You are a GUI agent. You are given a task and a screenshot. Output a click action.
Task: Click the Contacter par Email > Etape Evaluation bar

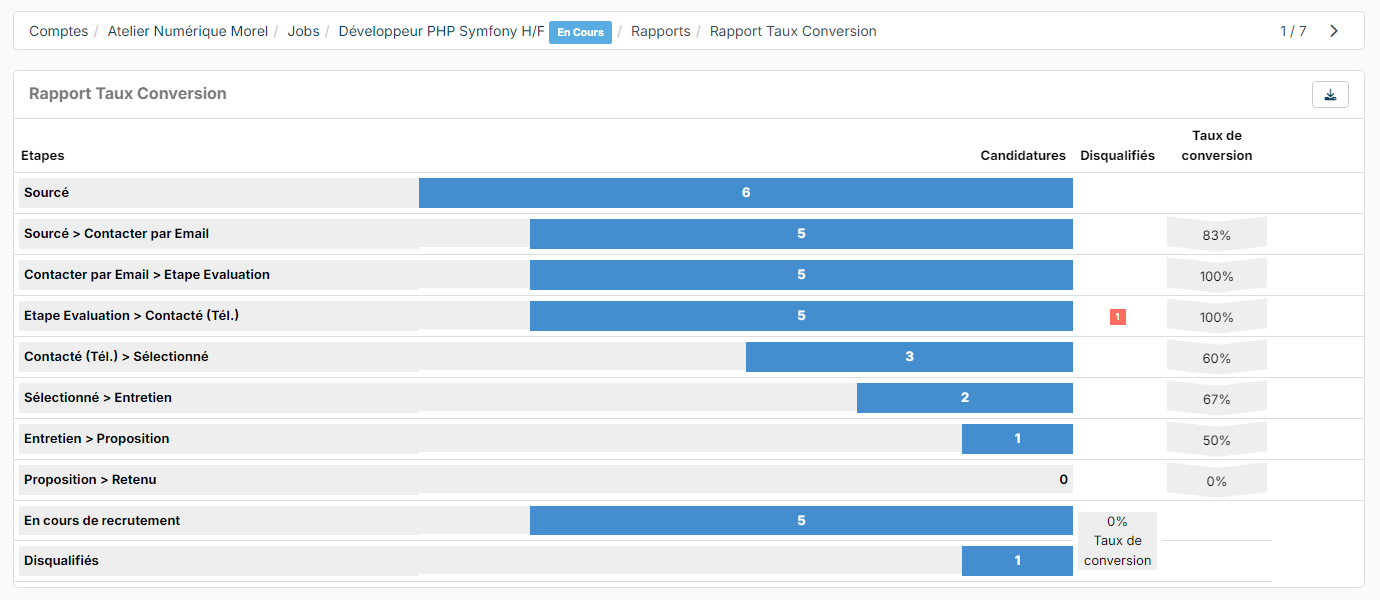(x=801, y=275)
